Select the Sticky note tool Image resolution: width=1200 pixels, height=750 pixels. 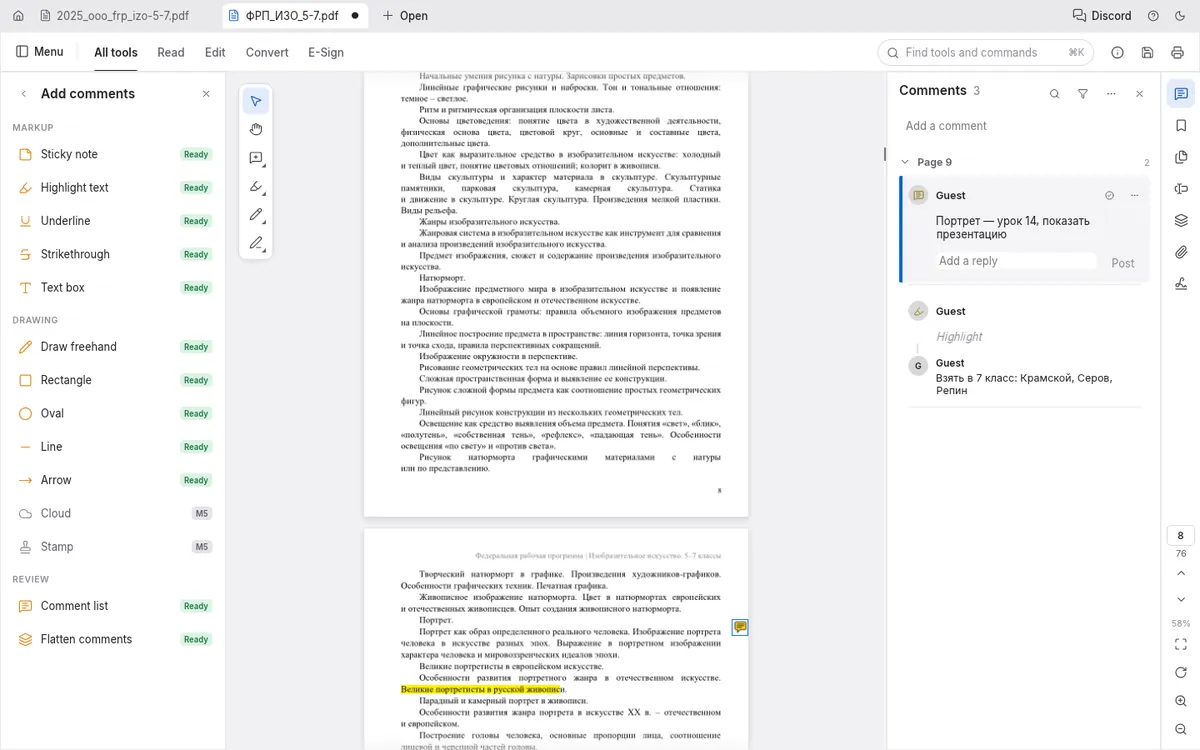(x=114, y=154)
